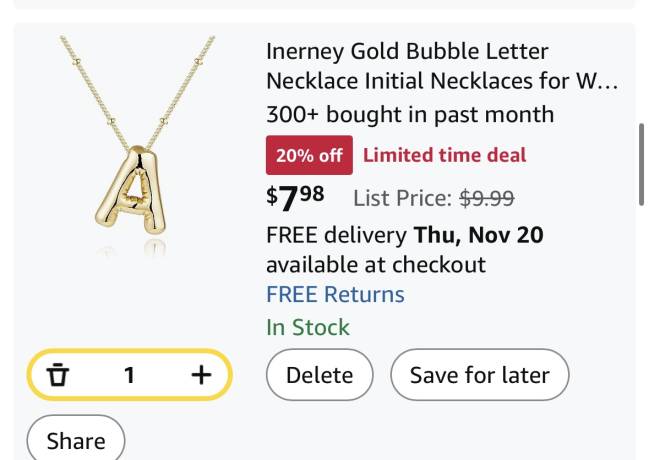This screenshot has width=649, height=460.
Task: Click the List Price label
Action: pyautogui.click(x=402, y=198)
